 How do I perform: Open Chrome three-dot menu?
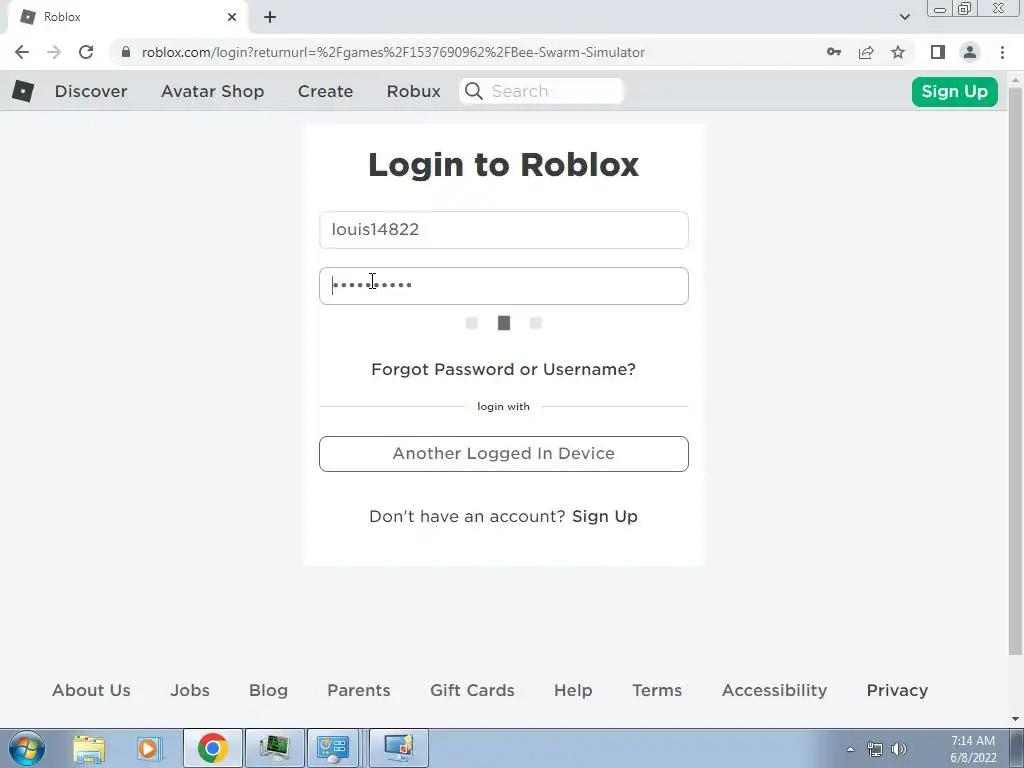tap(1002, 52)
